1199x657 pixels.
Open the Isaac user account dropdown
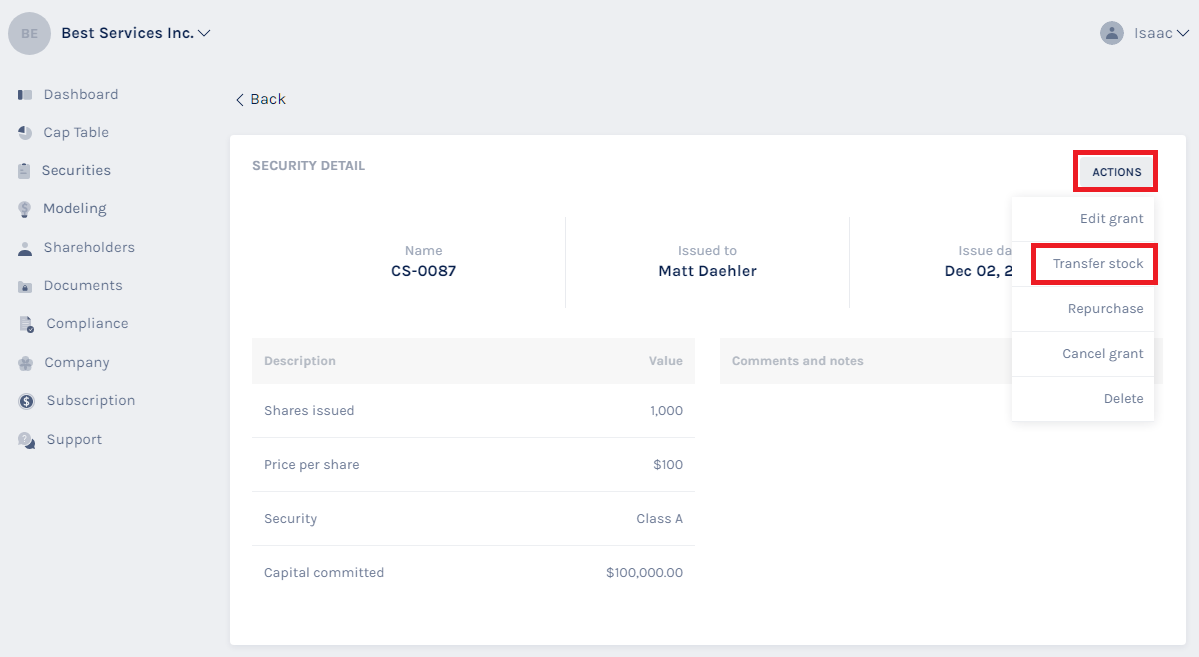pyautogui.click(x=1182, y=33)
